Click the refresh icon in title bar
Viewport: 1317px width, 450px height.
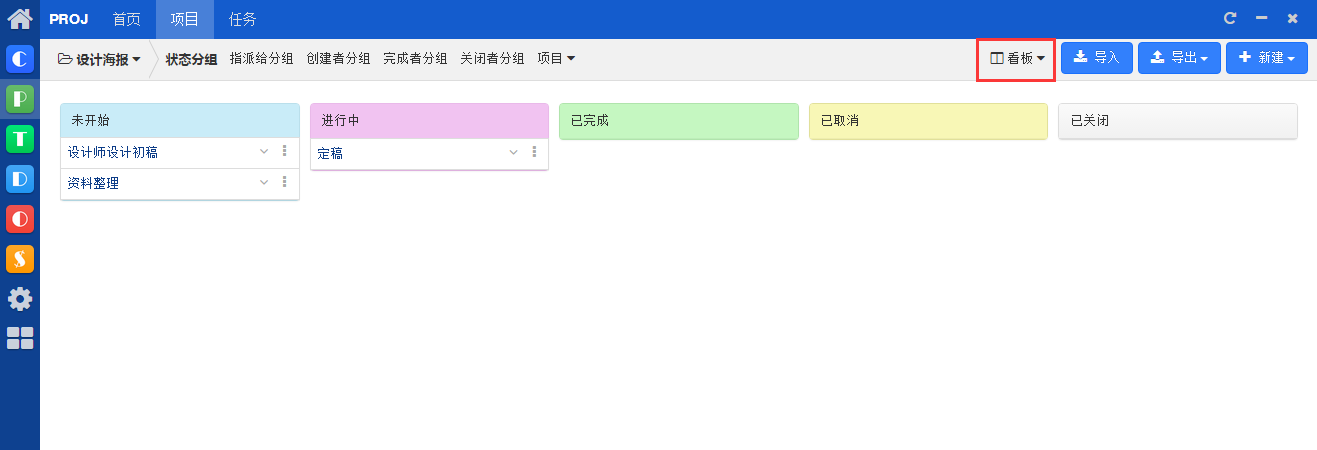click(1230, 18)
